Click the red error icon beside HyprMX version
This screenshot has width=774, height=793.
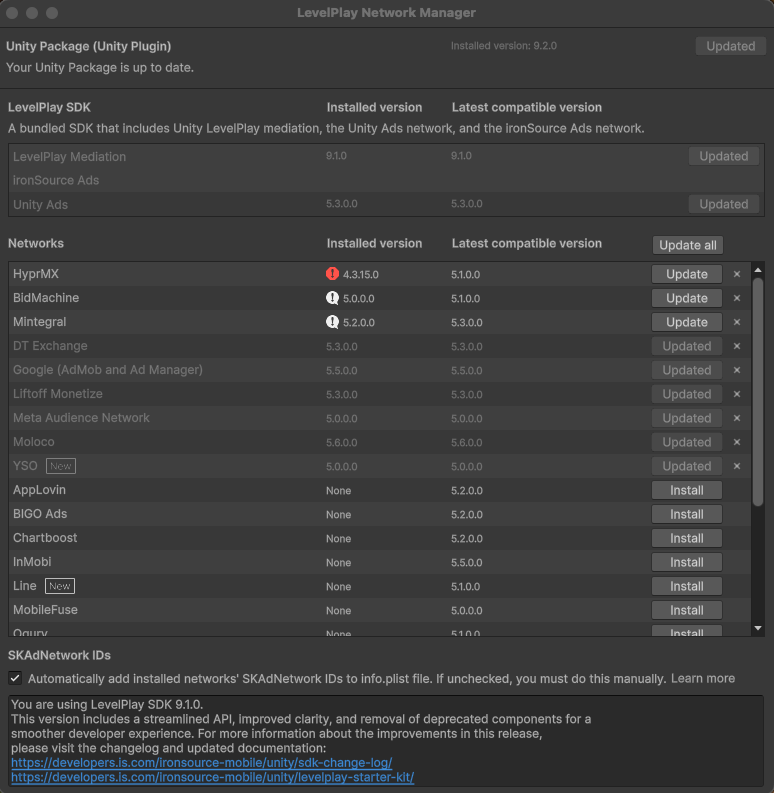pyautogui.click(x=333, y=274)
